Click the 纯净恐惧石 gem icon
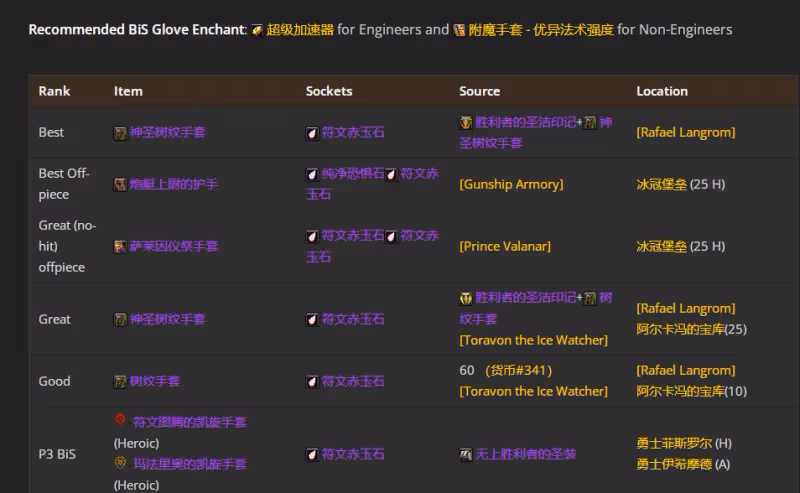 312,175
